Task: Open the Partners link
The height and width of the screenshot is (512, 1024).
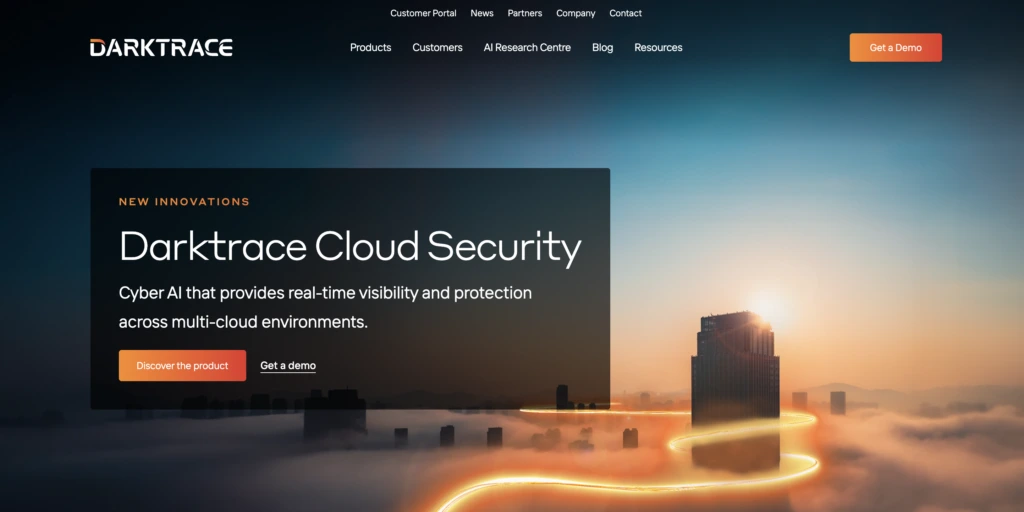Action: pos(525,13)
